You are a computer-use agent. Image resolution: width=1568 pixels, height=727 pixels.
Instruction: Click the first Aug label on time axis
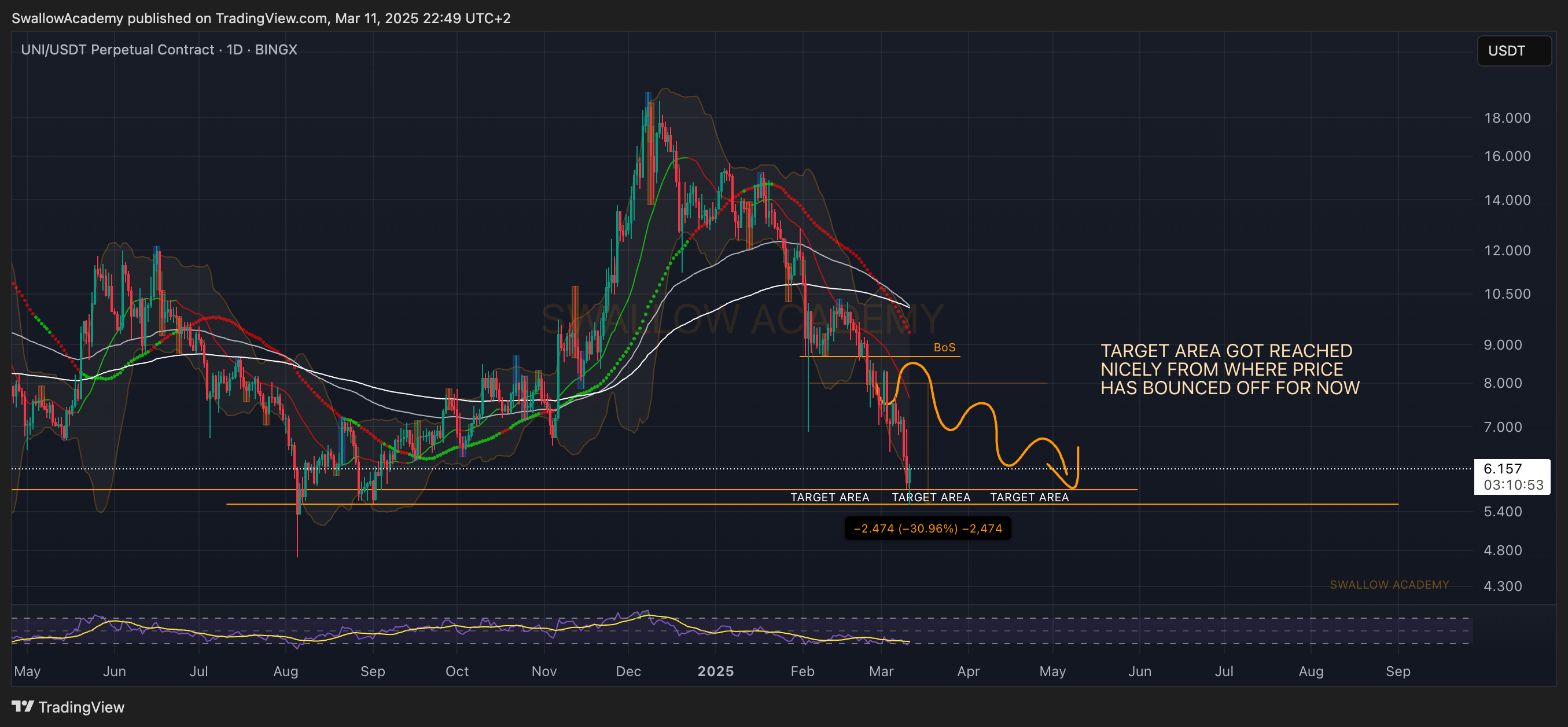tap(285, 671)
